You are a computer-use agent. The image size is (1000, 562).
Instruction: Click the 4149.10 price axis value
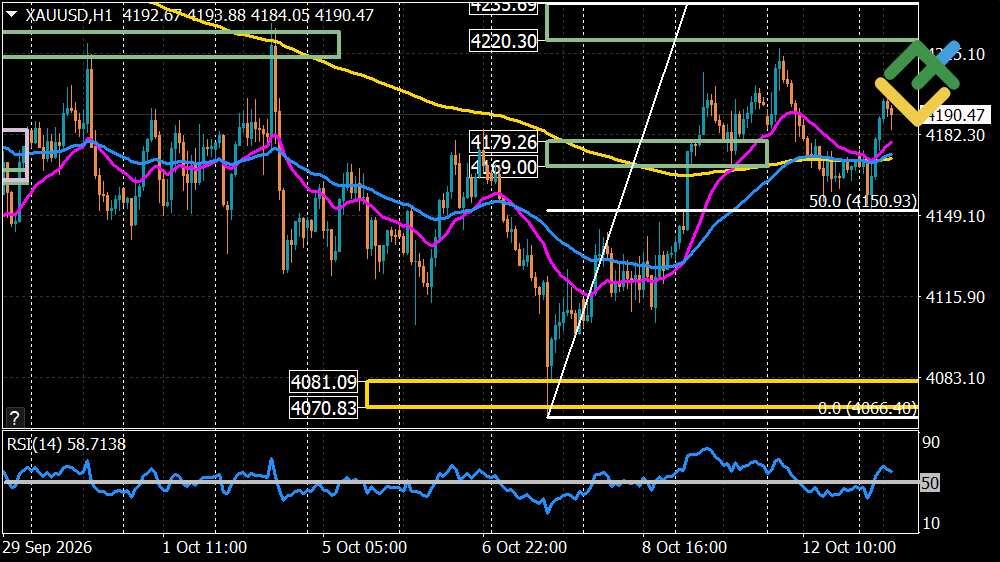click(955, 216)
